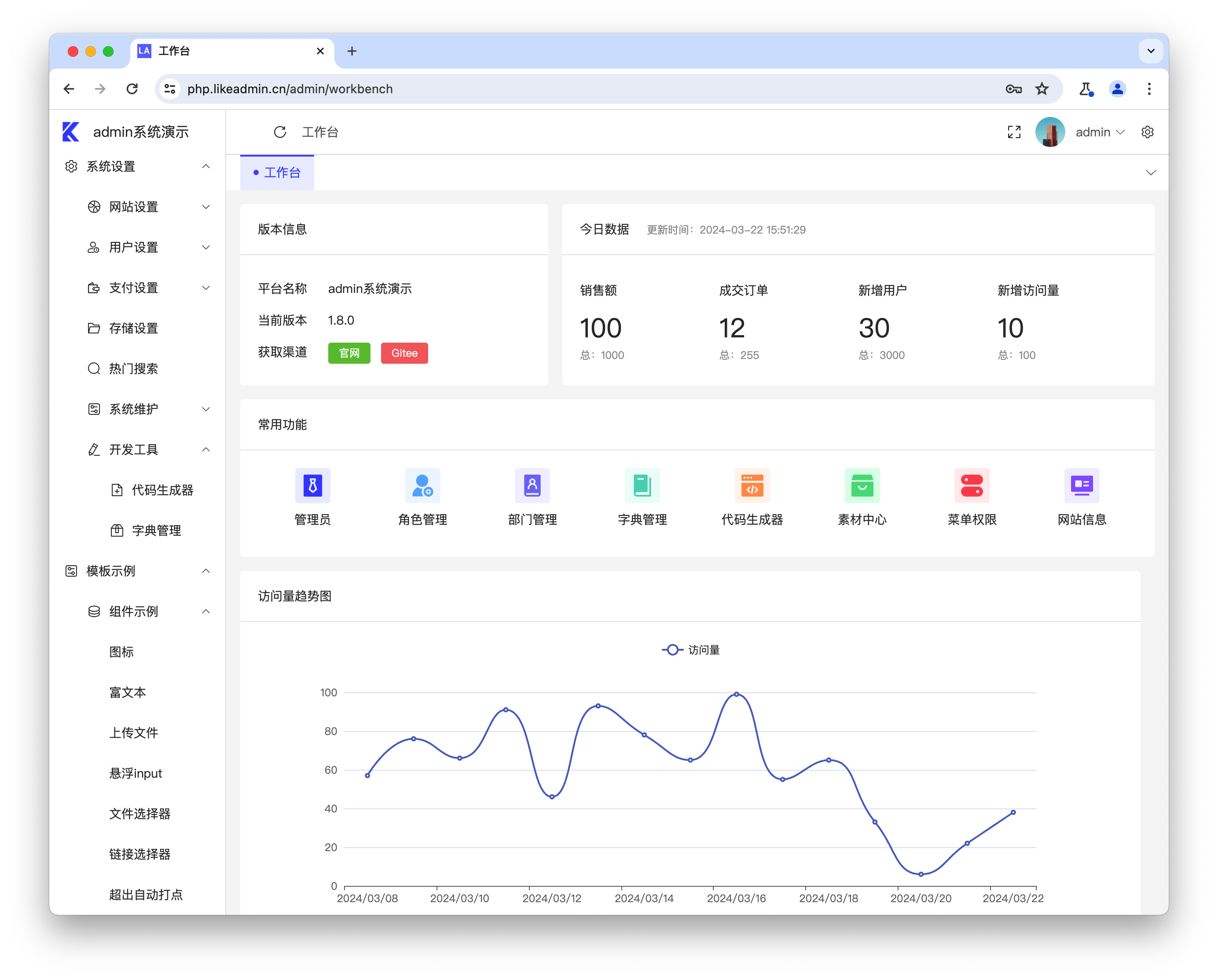Open the 管理员 shortcut icon
This screenshot has height=980, width=1218.
pyautogui.click(x=312, y=485)
